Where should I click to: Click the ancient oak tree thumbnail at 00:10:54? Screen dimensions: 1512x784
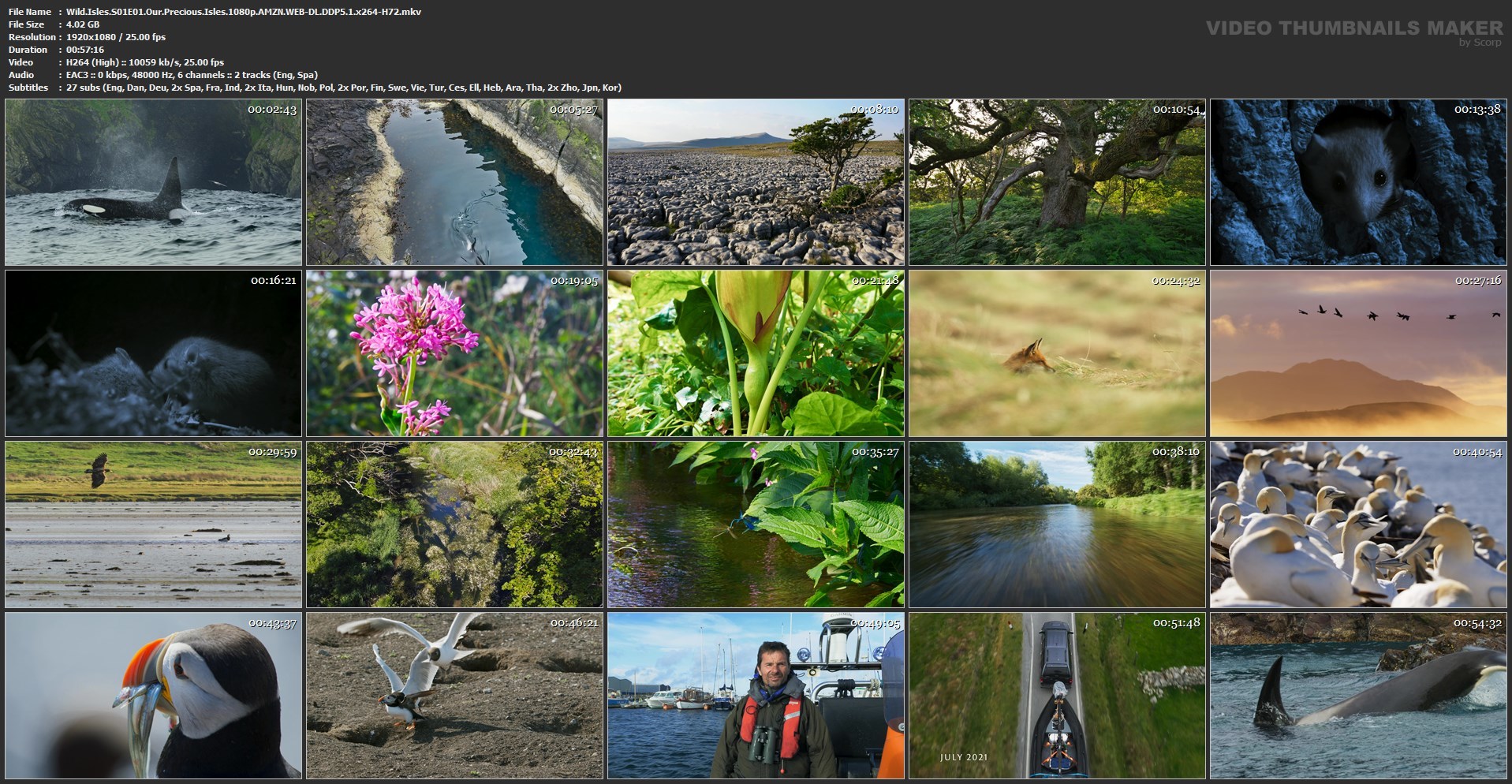tap(1057, 182)
